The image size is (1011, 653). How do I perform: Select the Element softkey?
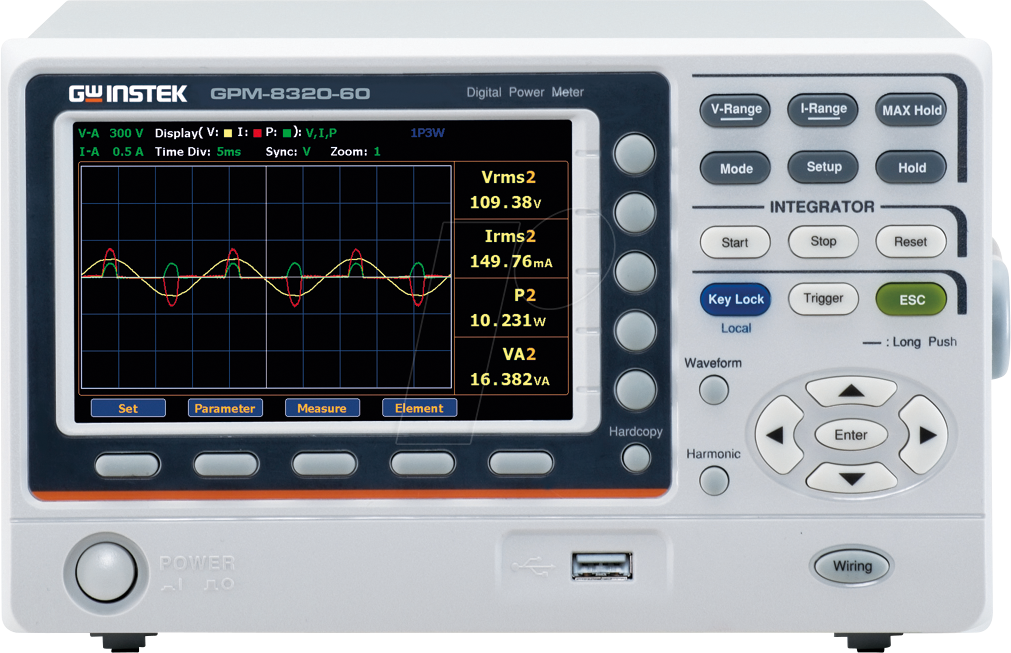coord(419,408)
